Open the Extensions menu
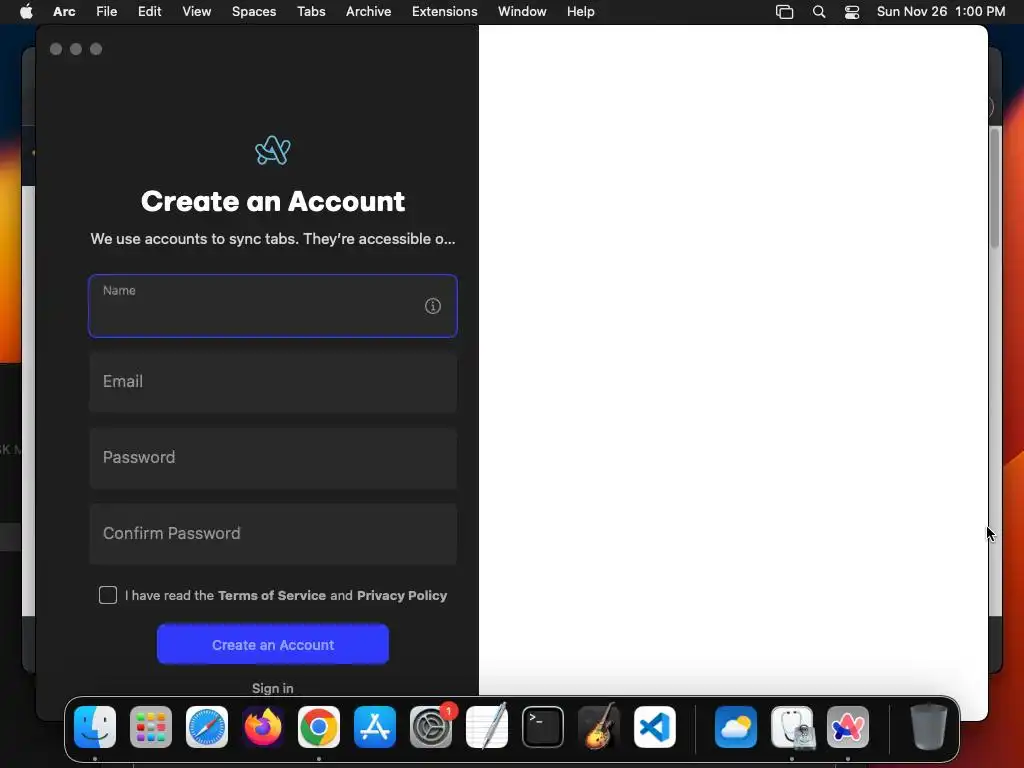 (x=445, y=11)
